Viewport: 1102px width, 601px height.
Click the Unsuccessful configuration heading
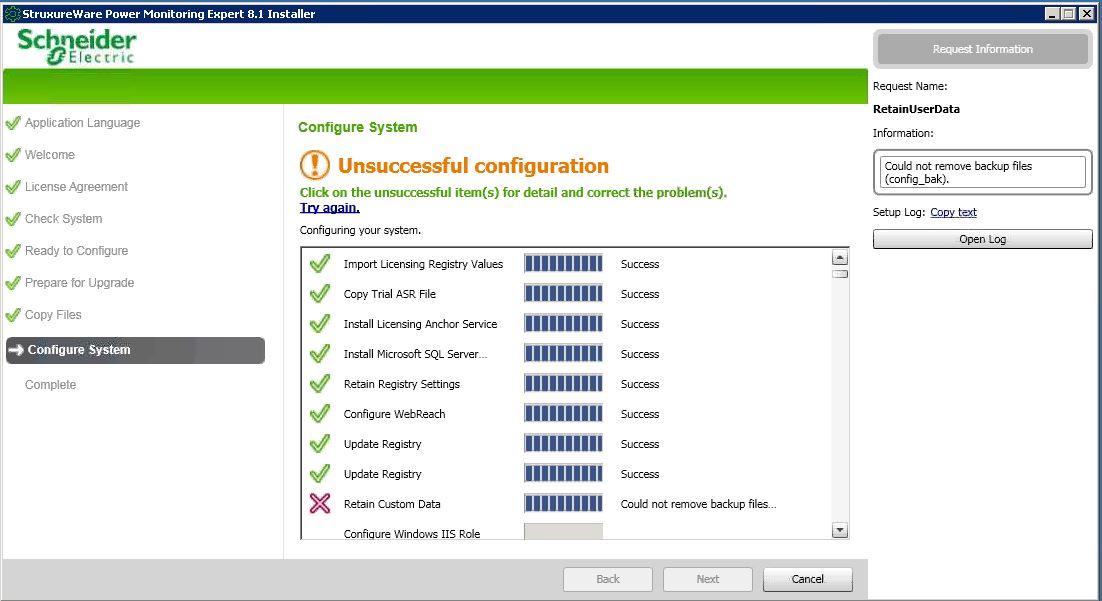tap(473, 166)
